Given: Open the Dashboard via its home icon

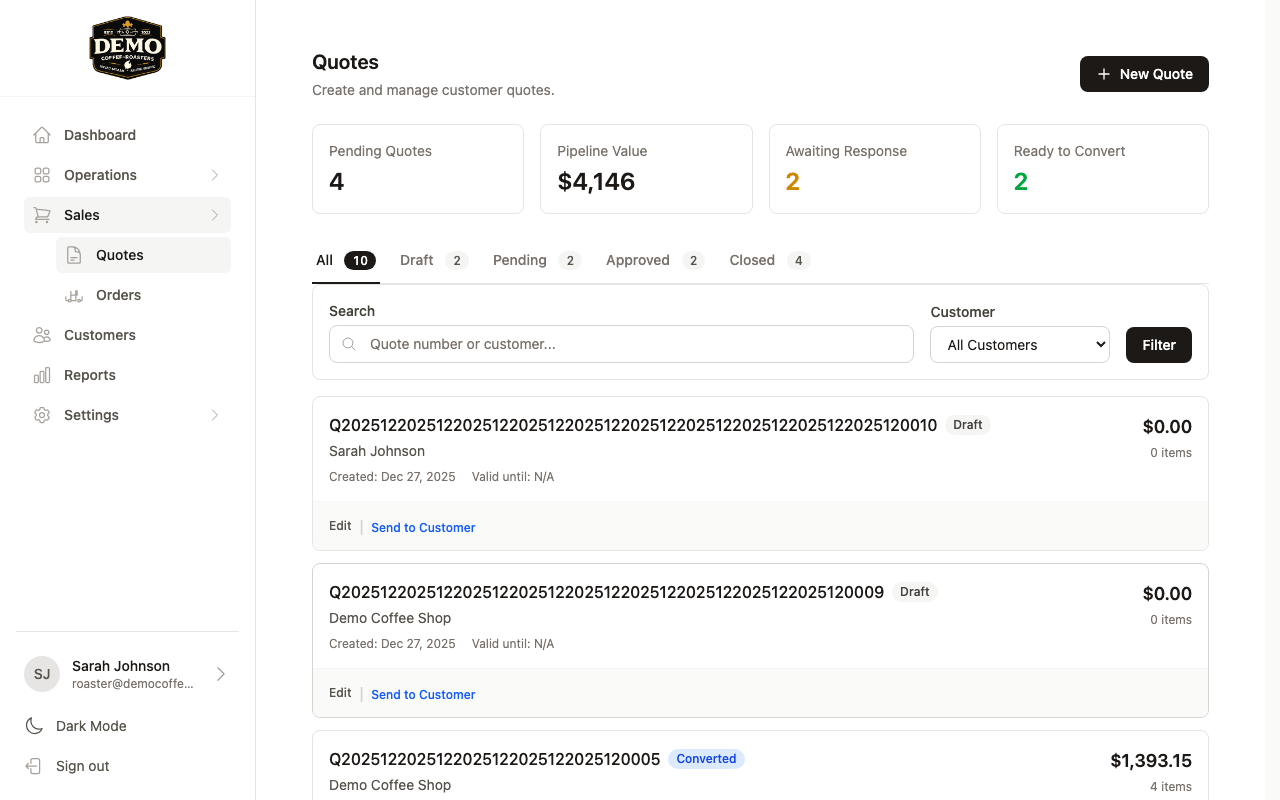Looking at the screenshot, I should [40, 135].
